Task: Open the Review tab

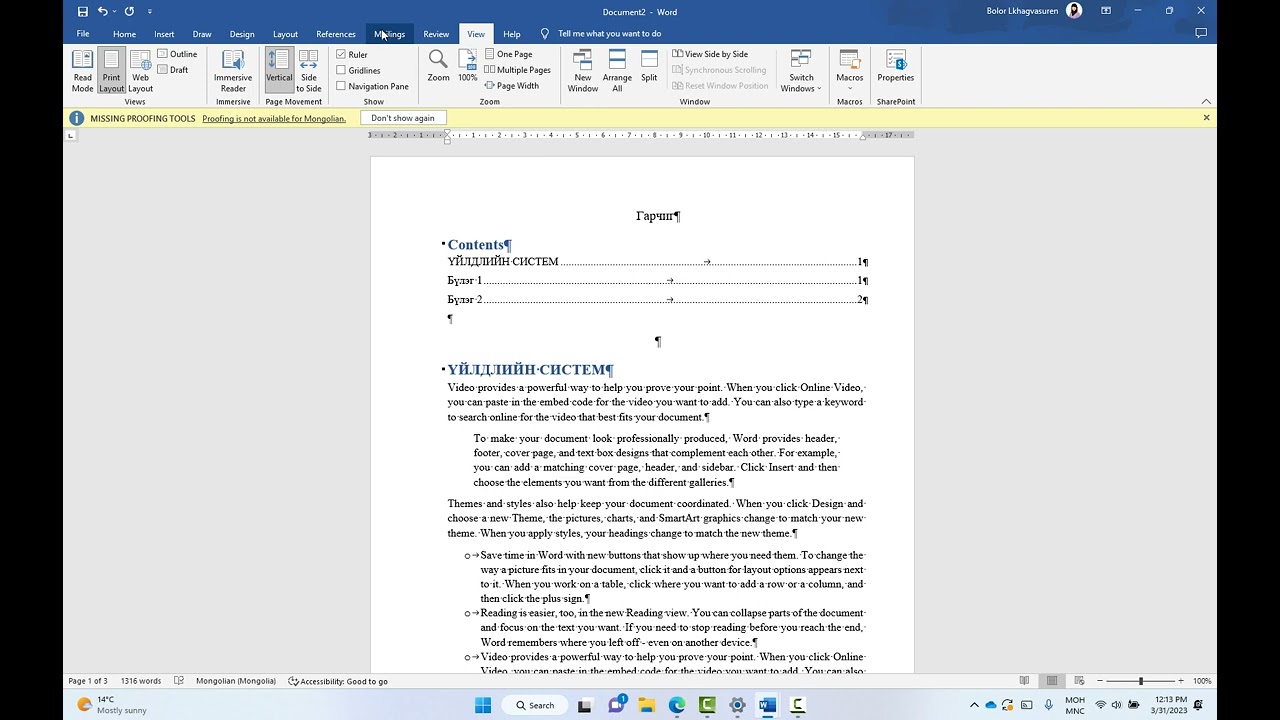Action: click(436, 34)
